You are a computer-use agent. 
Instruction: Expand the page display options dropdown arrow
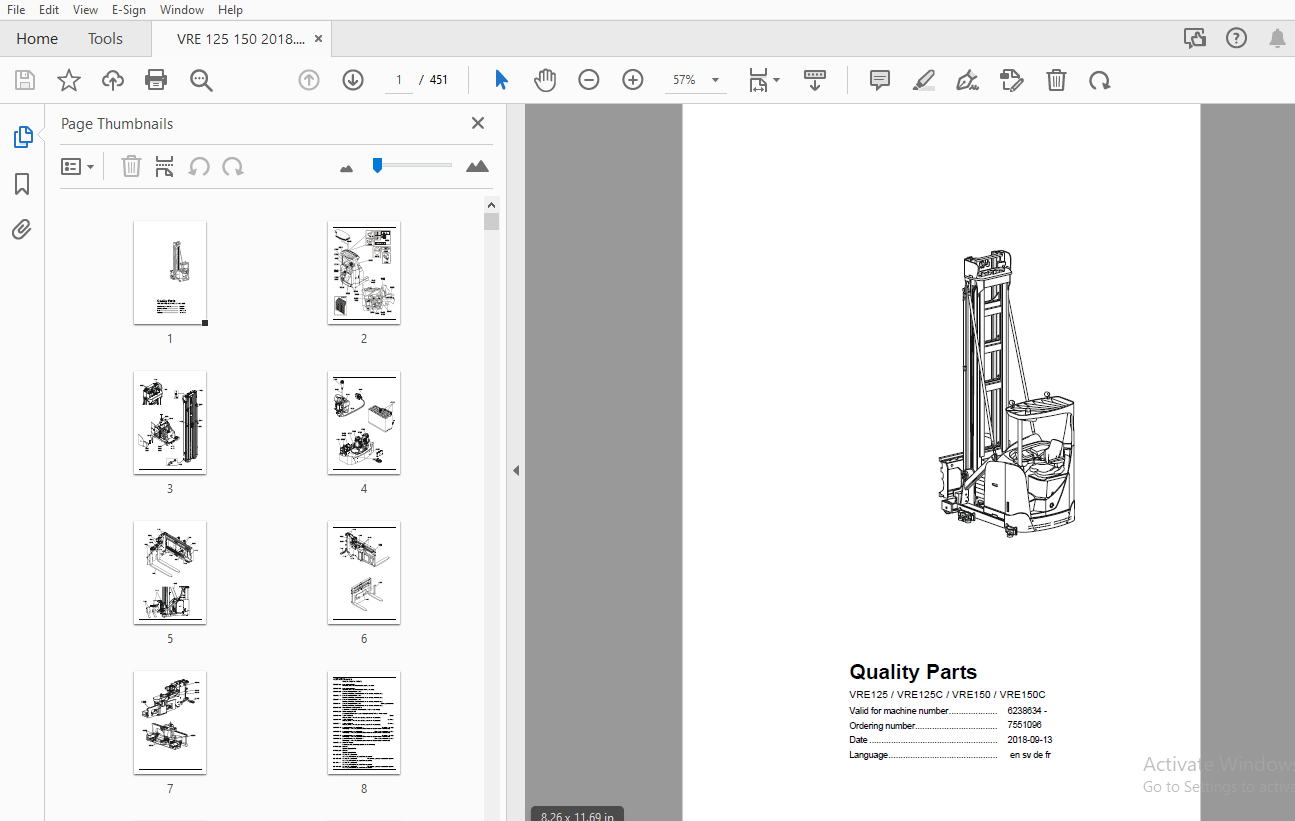(777, 78)
